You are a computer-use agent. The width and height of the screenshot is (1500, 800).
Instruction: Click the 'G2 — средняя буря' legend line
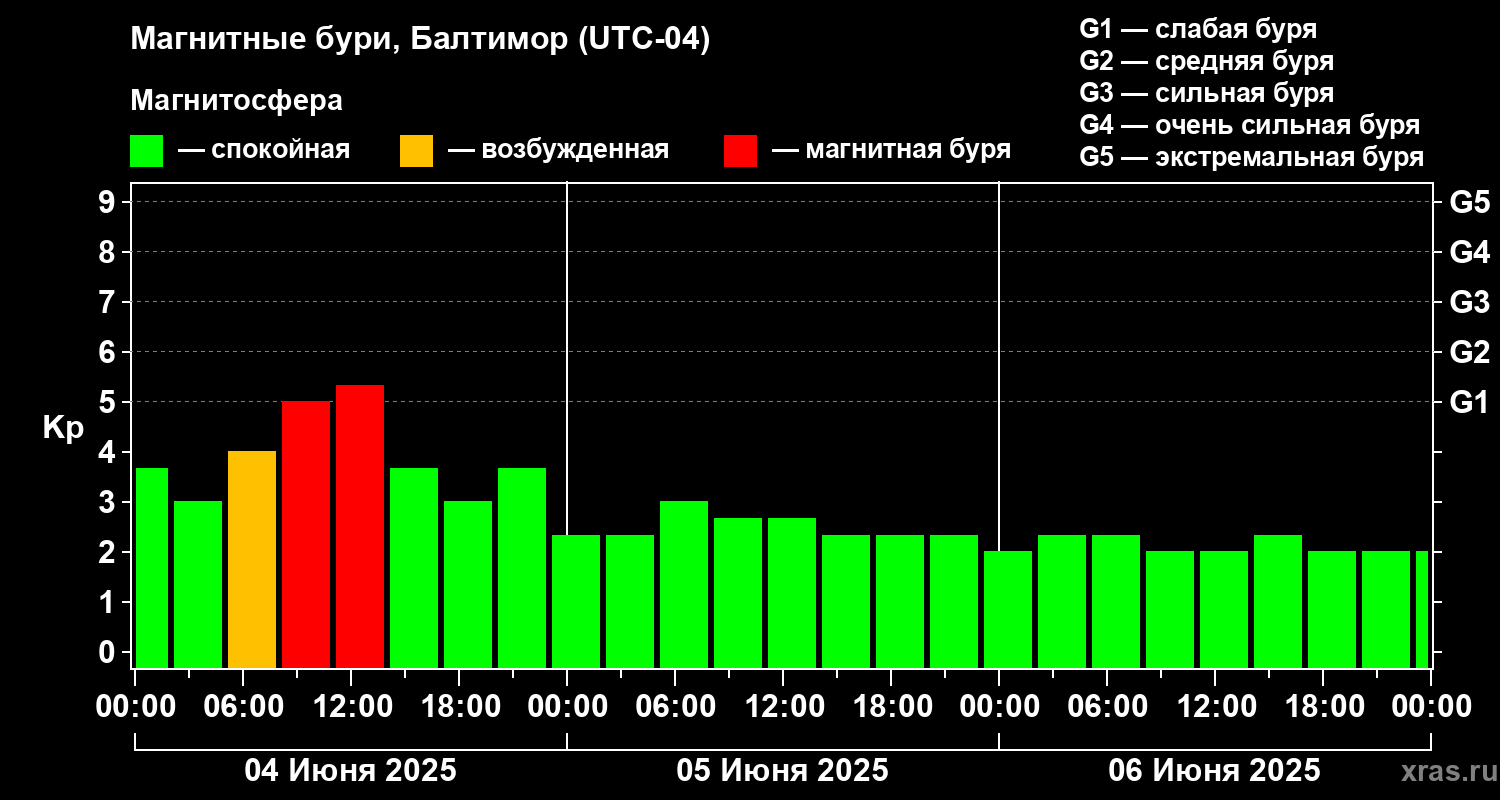click(x=1206, y=61)
